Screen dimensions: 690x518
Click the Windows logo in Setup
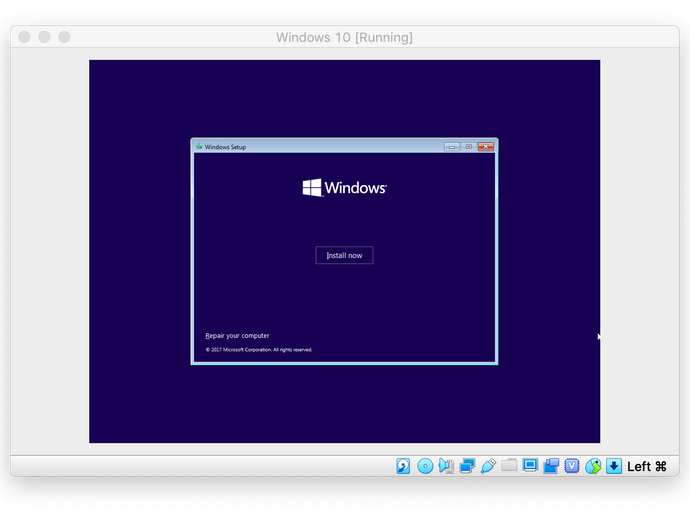click(x=345, y=188)
